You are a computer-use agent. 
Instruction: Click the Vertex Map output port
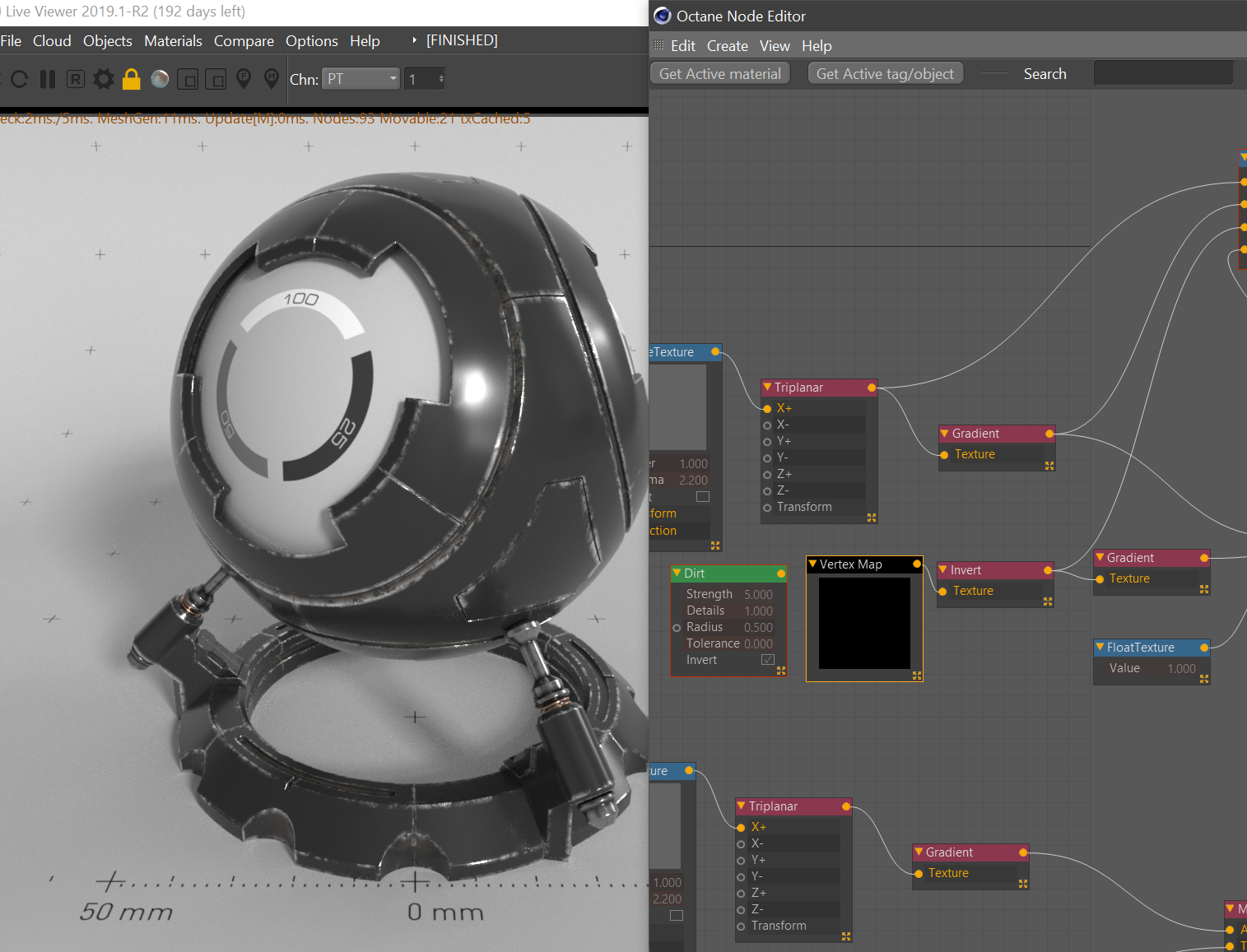[917, 564]
